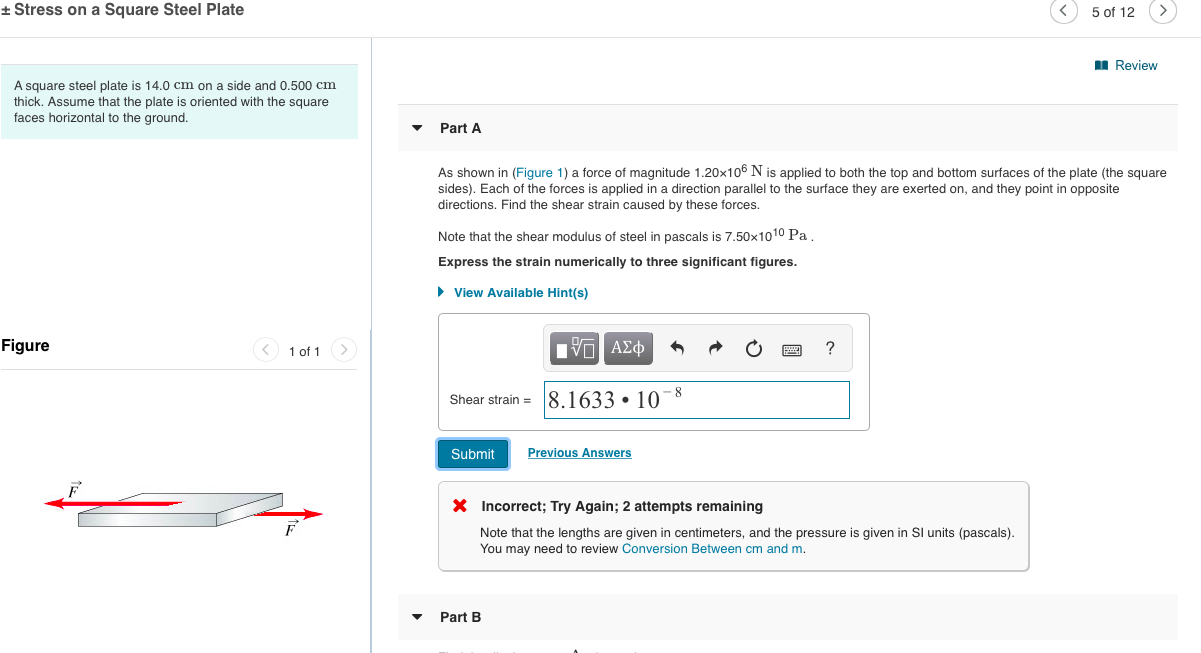Collapse Part A section

coord(418,128)
